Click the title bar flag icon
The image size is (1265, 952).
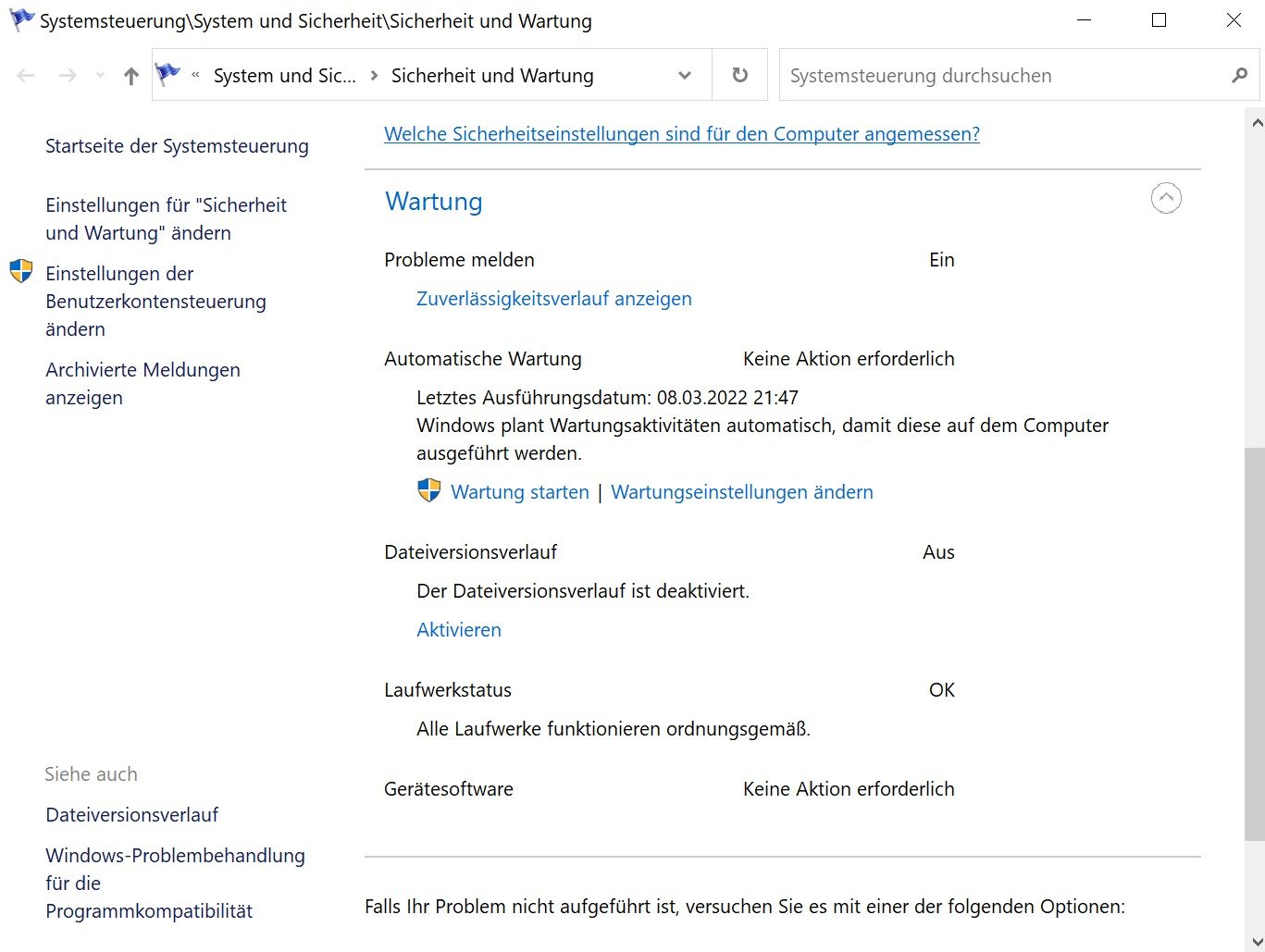[21, 19]
